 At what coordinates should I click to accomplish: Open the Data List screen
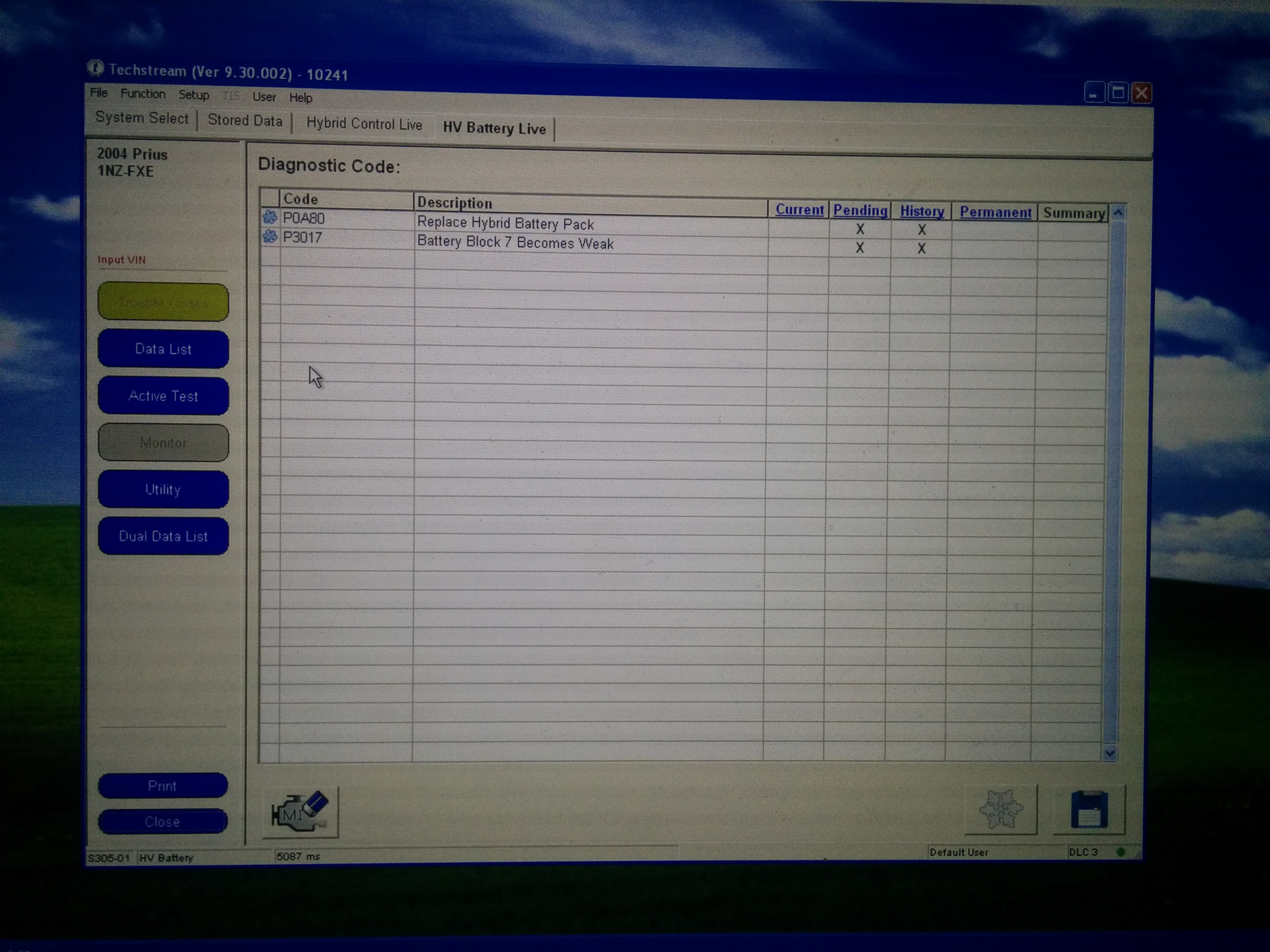[x=163, y=349]
